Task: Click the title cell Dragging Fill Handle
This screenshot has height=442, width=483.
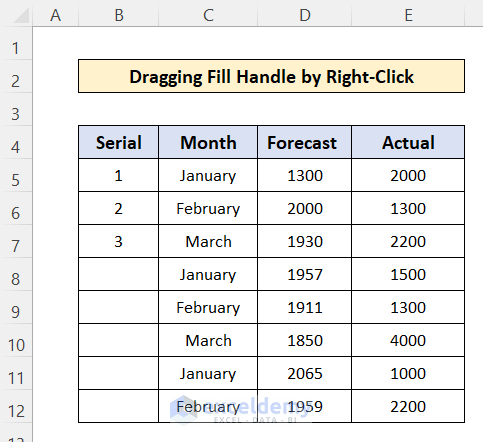Action: click(x=271, y=76)
